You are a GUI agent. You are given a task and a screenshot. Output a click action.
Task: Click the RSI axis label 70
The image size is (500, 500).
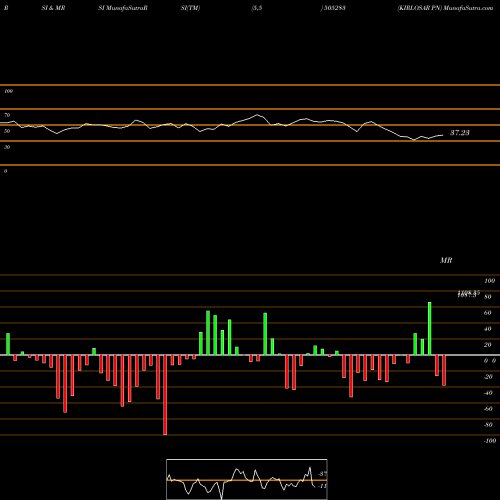[x=7, y=115]
